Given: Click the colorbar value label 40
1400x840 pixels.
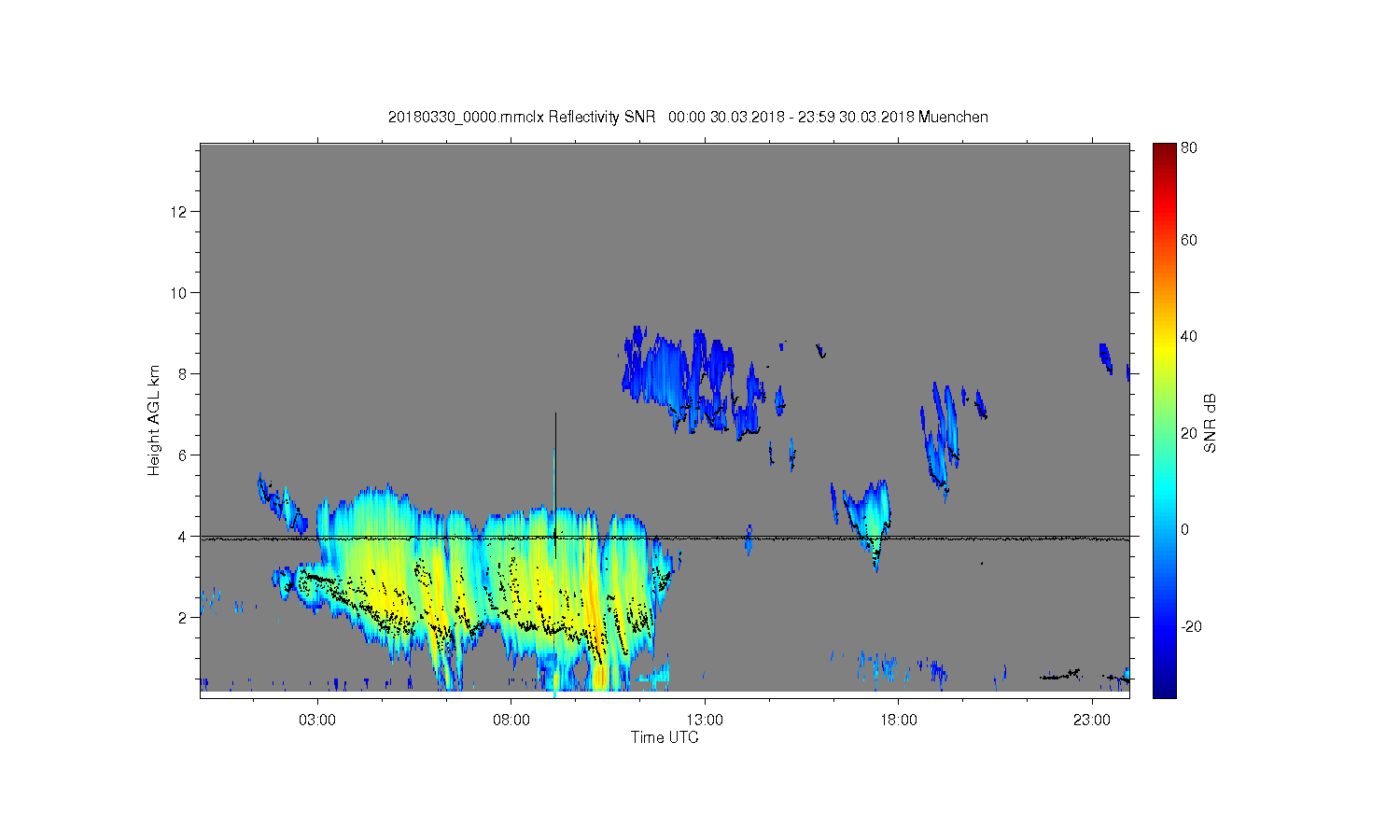Looking at the screenshot, I should pyautogui.click(x=1188, y=336).
